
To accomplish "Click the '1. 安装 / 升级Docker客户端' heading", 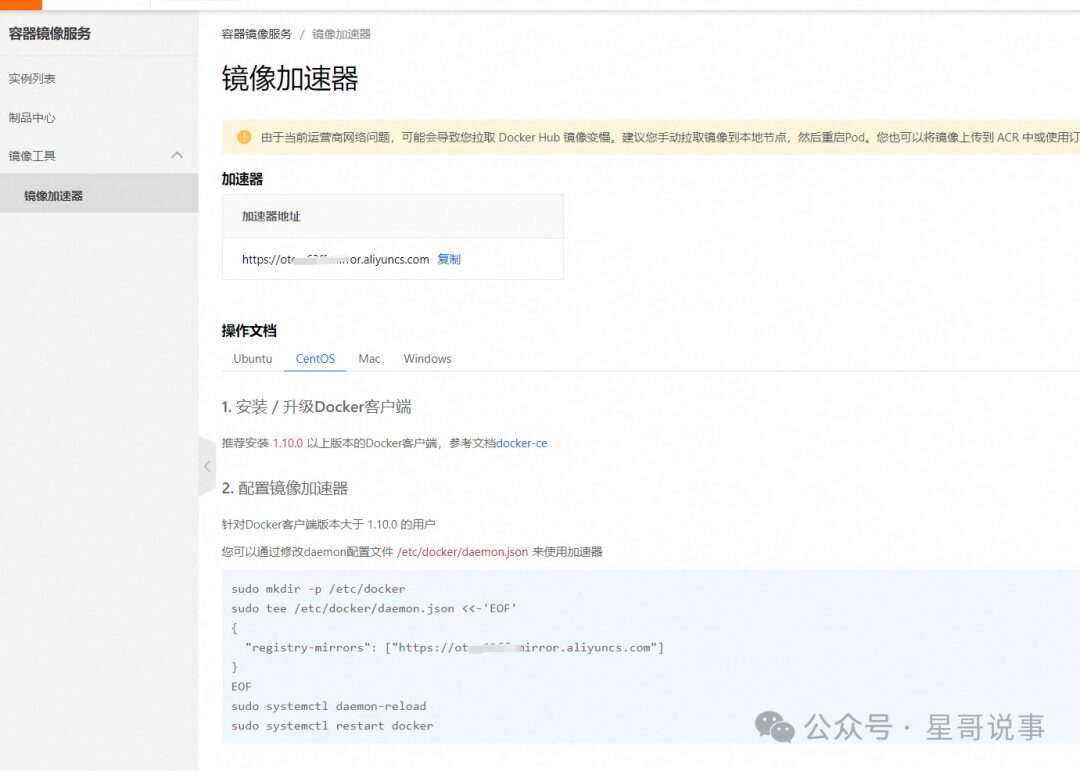I will coord(316,407).
